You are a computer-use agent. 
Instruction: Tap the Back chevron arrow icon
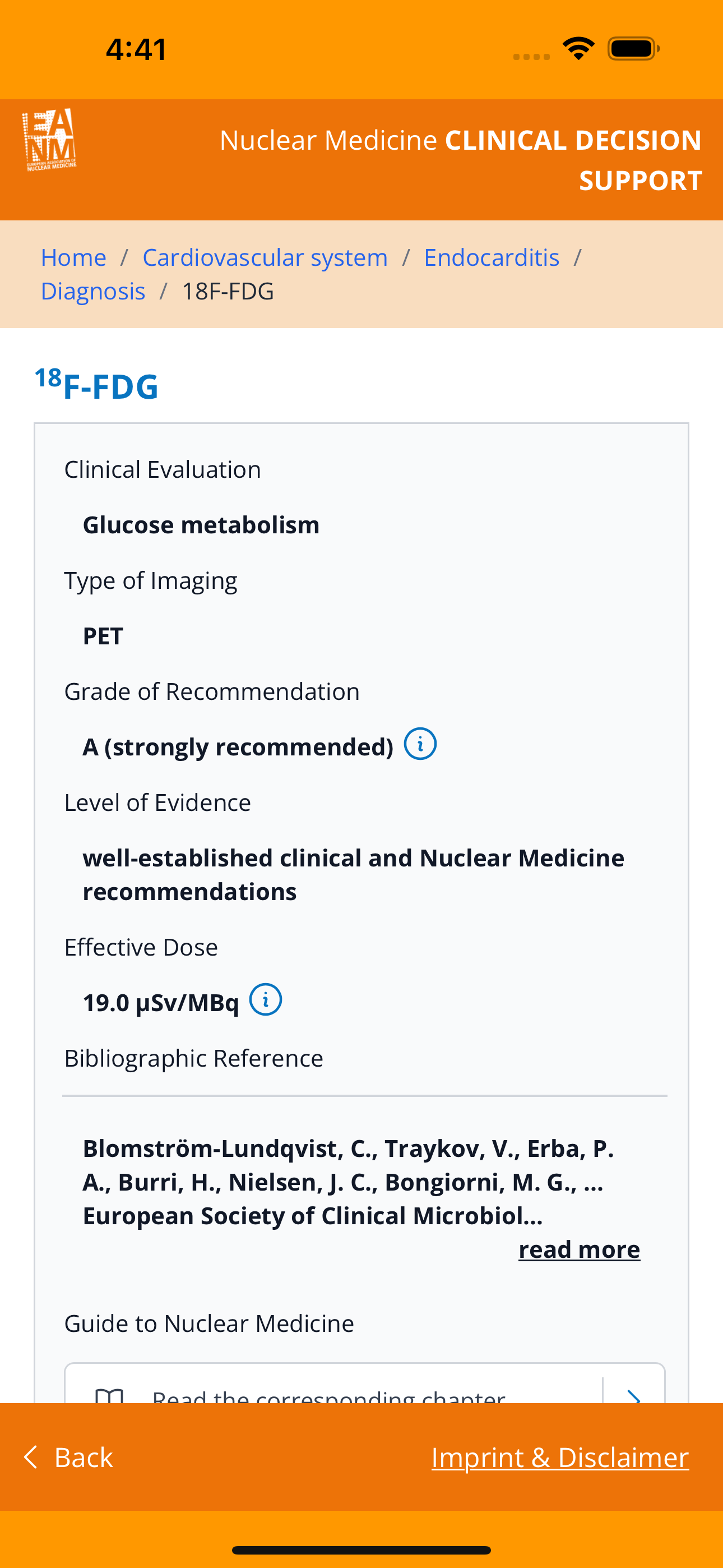30,1457
